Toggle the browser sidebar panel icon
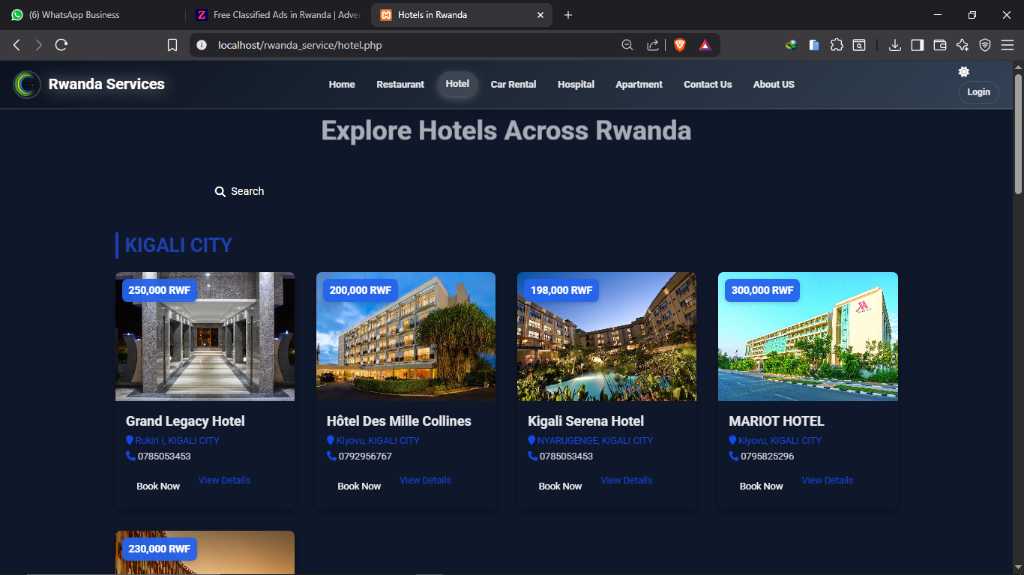The width and height of the screenshot is (1024, 575). (x=918, y=45)
